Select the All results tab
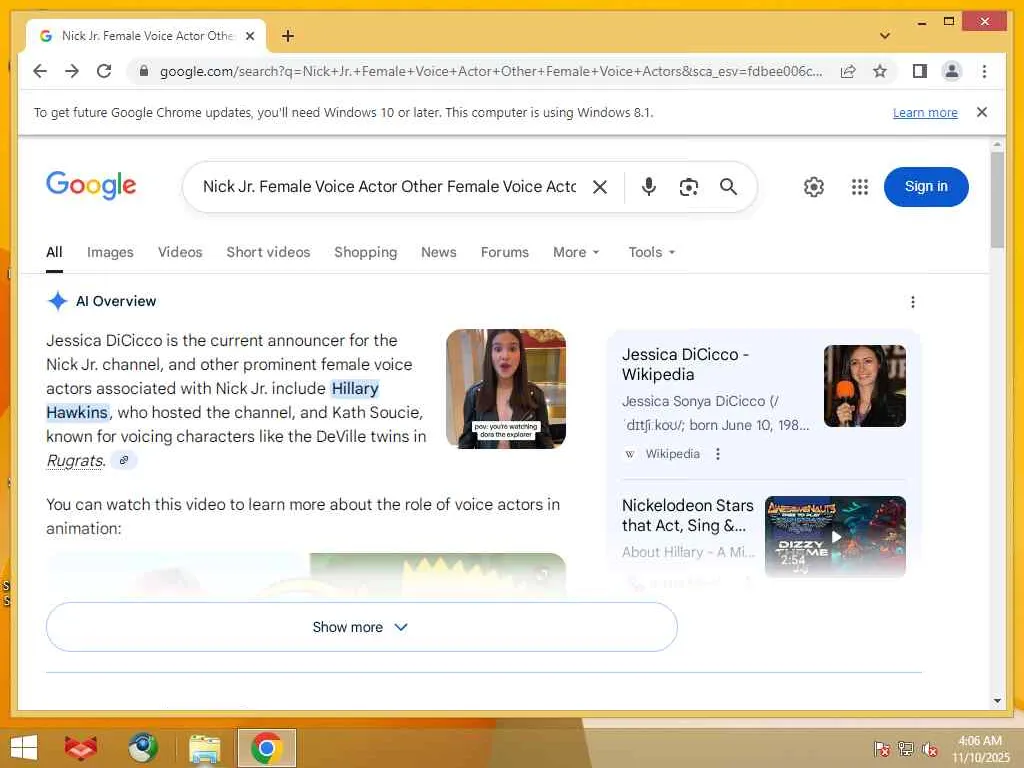The height and width of the screenshot is (768, 1024). point(54,253)
